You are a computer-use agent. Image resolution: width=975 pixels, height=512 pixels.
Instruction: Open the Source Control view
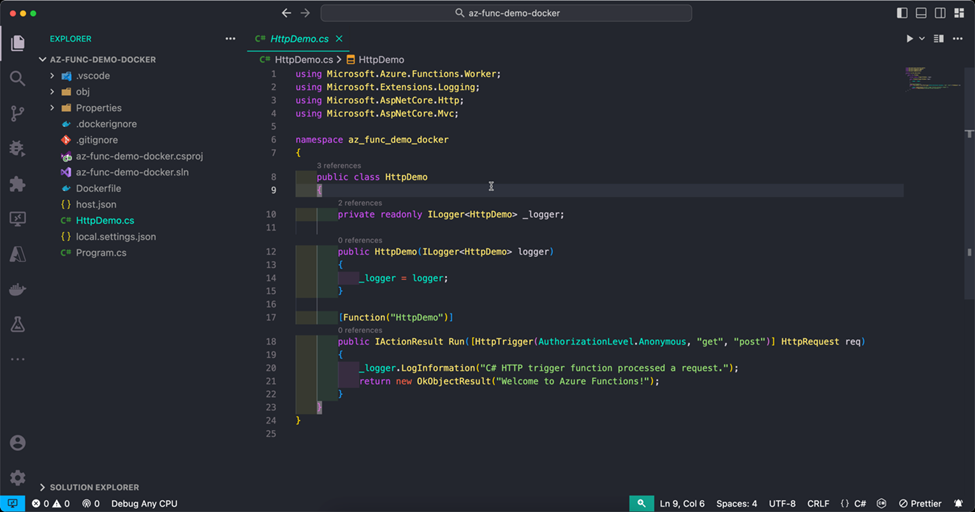pyautogui.click(x=17, y=113)
